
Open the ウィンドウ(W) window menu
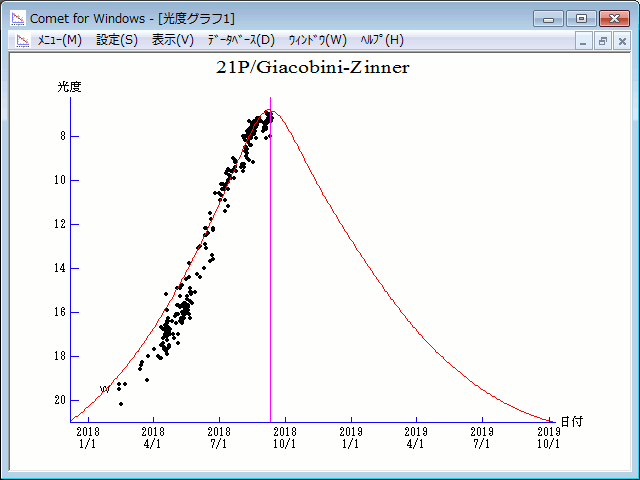pos(317,40)
